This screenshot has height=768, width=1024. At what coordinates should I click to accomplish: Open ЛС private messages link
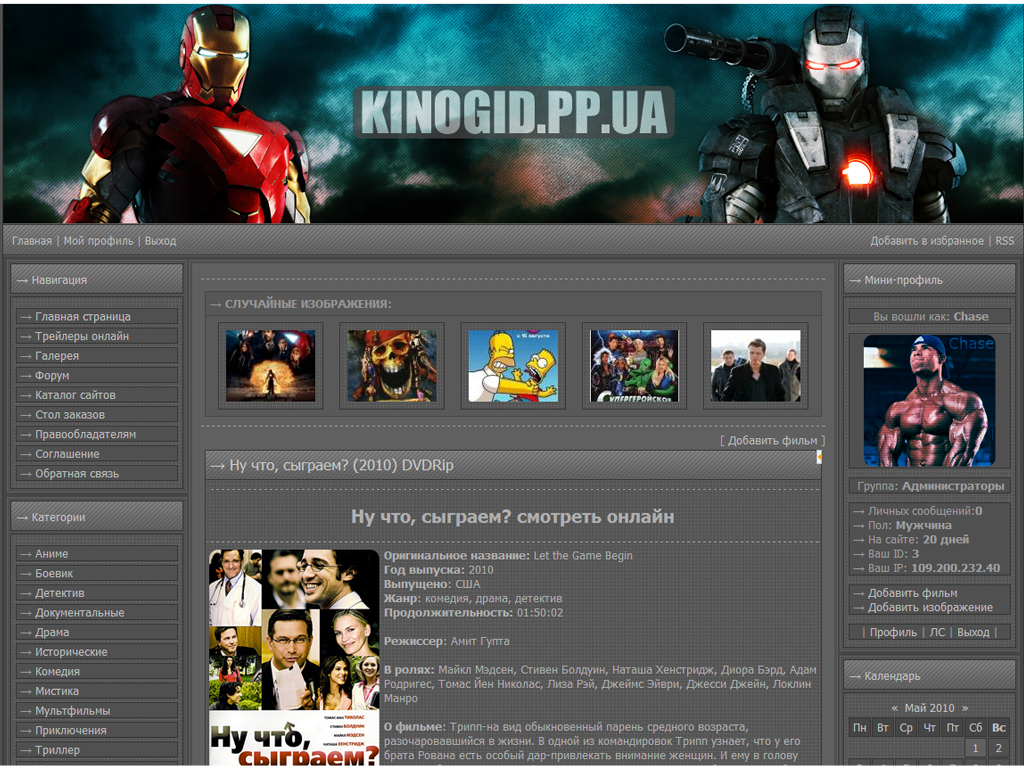click(937, 632)
